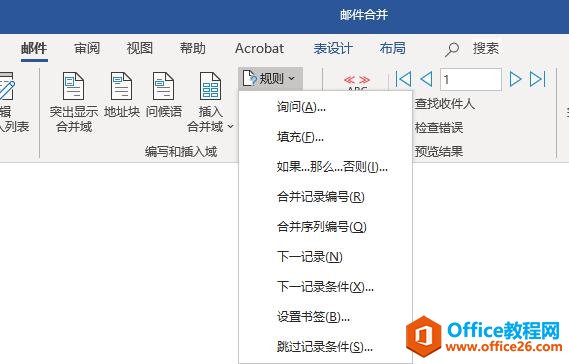The height and width of the screenshot is (364, 569).
Task: Click the record number input field
Action: point(471,79)
